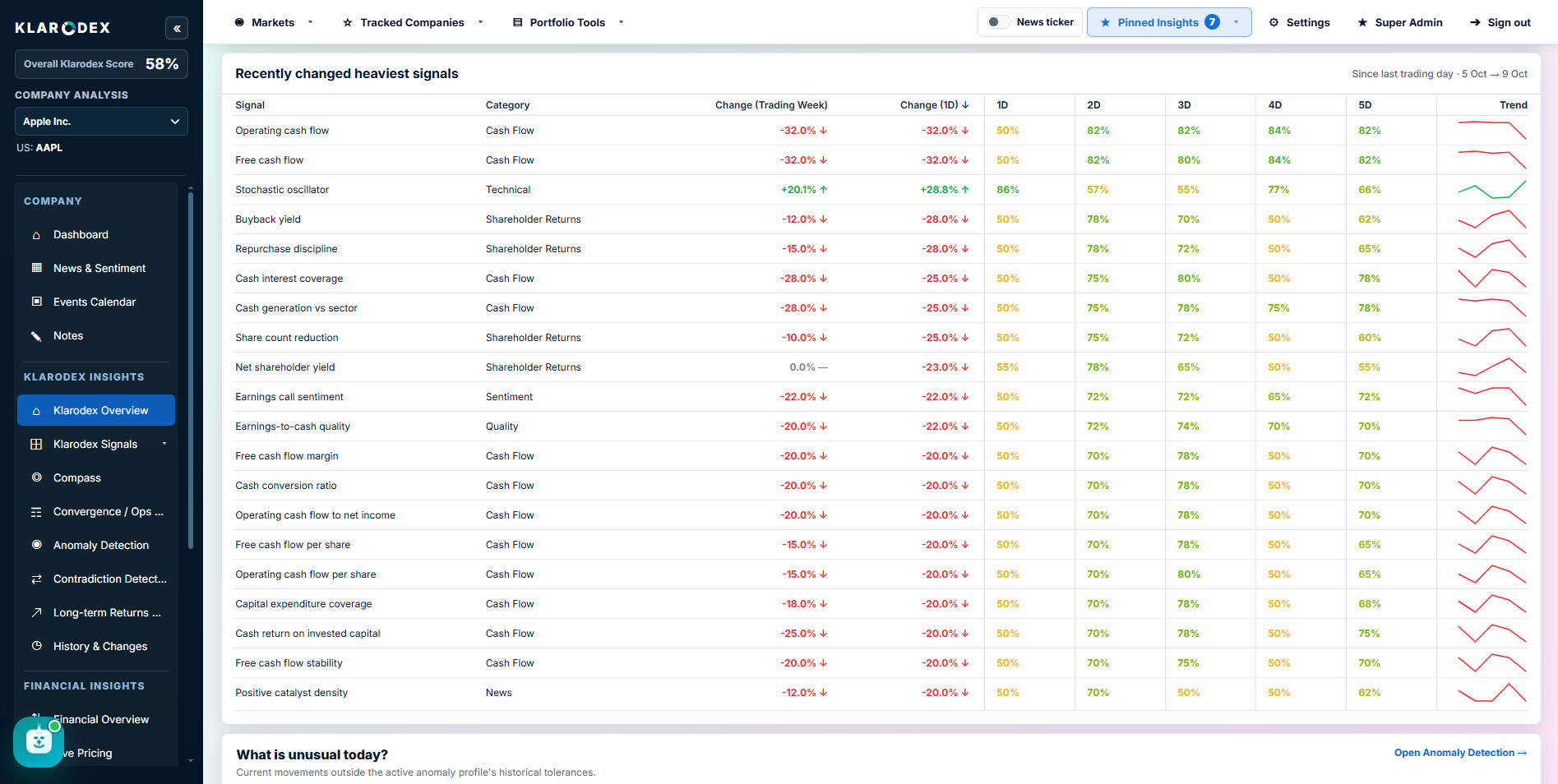Collapse the sidebar with double-chevron button
Image resolution: width=1558 pixels, height=784 pixels.
pyautogui.click(x=177, y=28)
